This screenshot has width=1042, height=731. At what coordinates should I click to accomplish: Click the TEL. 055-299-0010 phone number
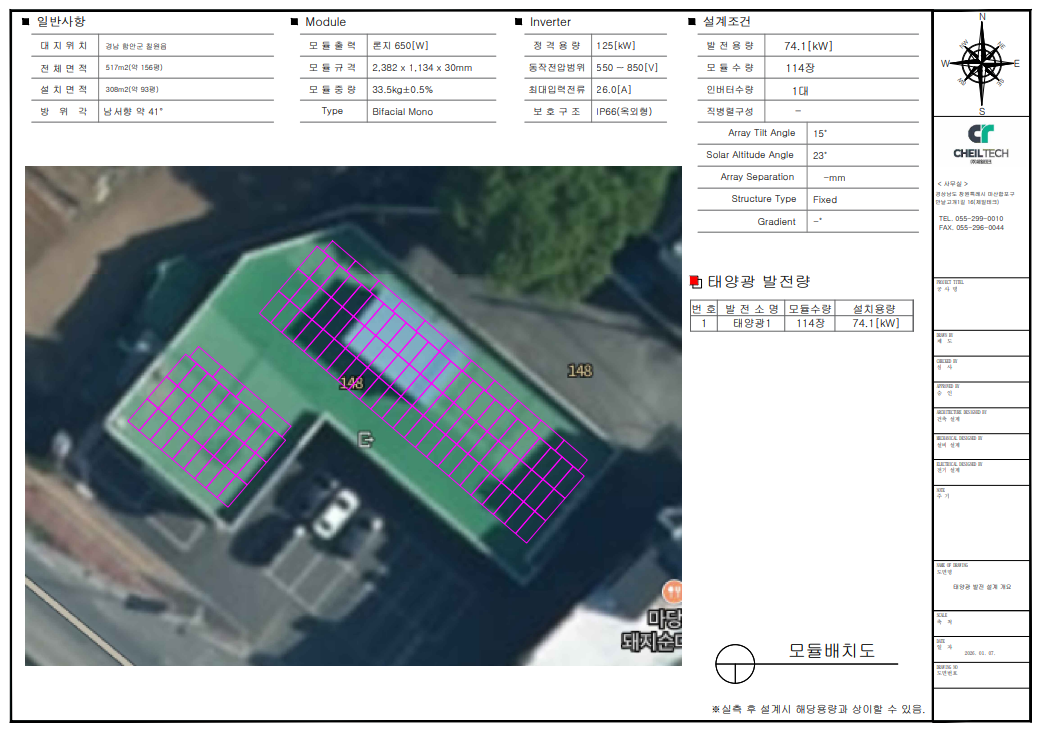pos(971,218)
